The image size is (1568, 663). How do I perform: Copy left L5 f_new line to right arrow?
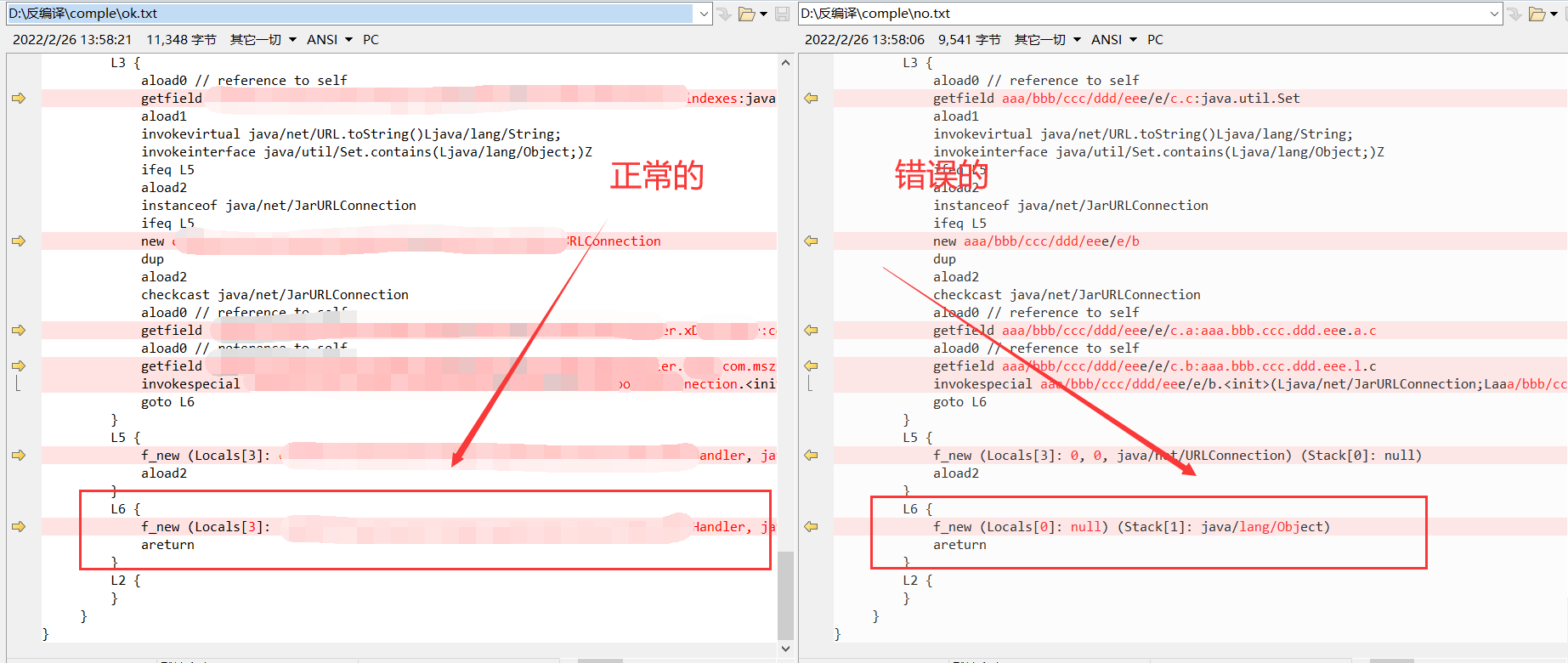click(x=19, y=456)
